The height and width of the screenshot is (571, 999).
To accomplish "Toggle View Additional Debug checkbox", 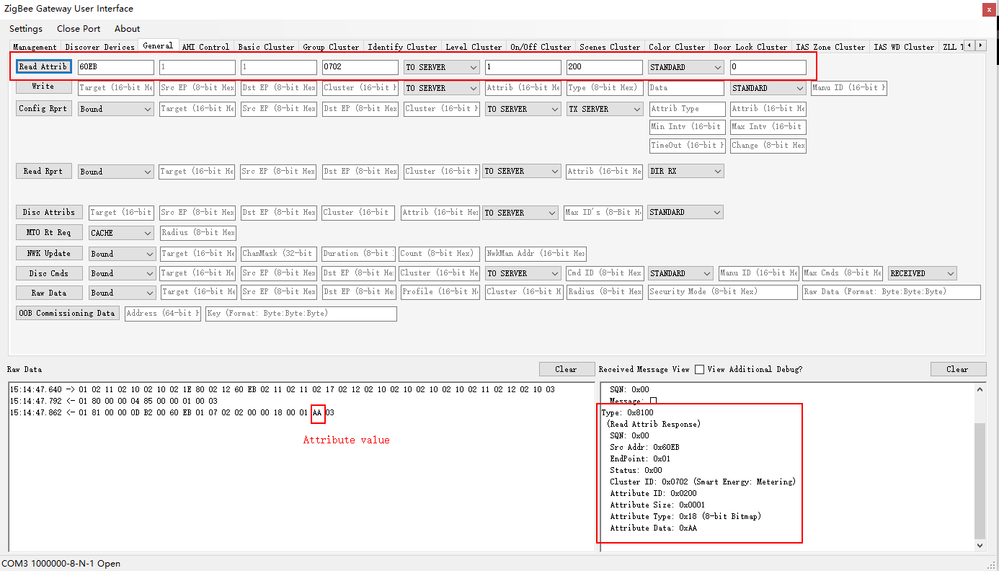I will [700, 369].
